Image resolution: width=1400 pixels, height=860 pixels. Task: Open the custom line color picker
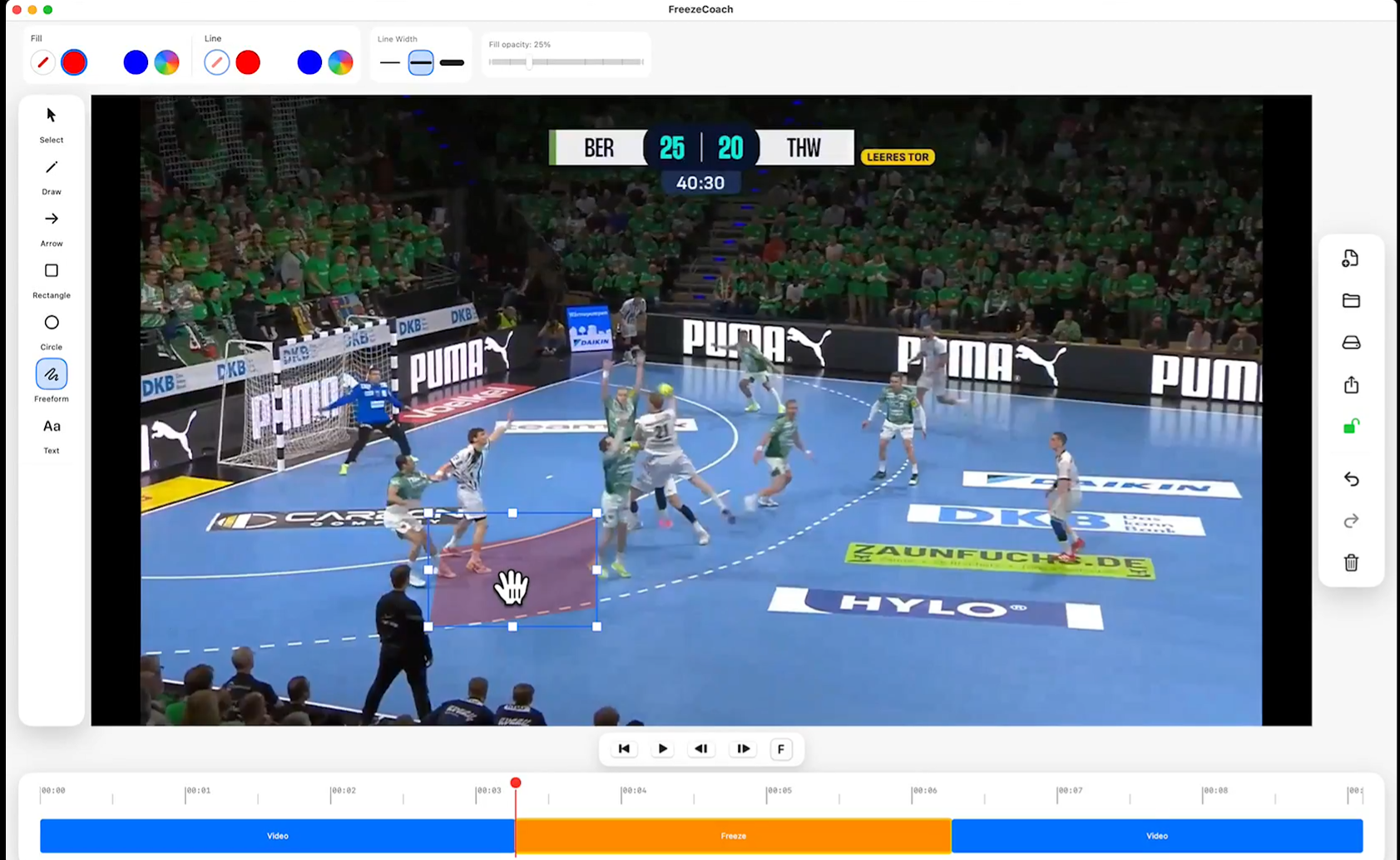(340, 62)
